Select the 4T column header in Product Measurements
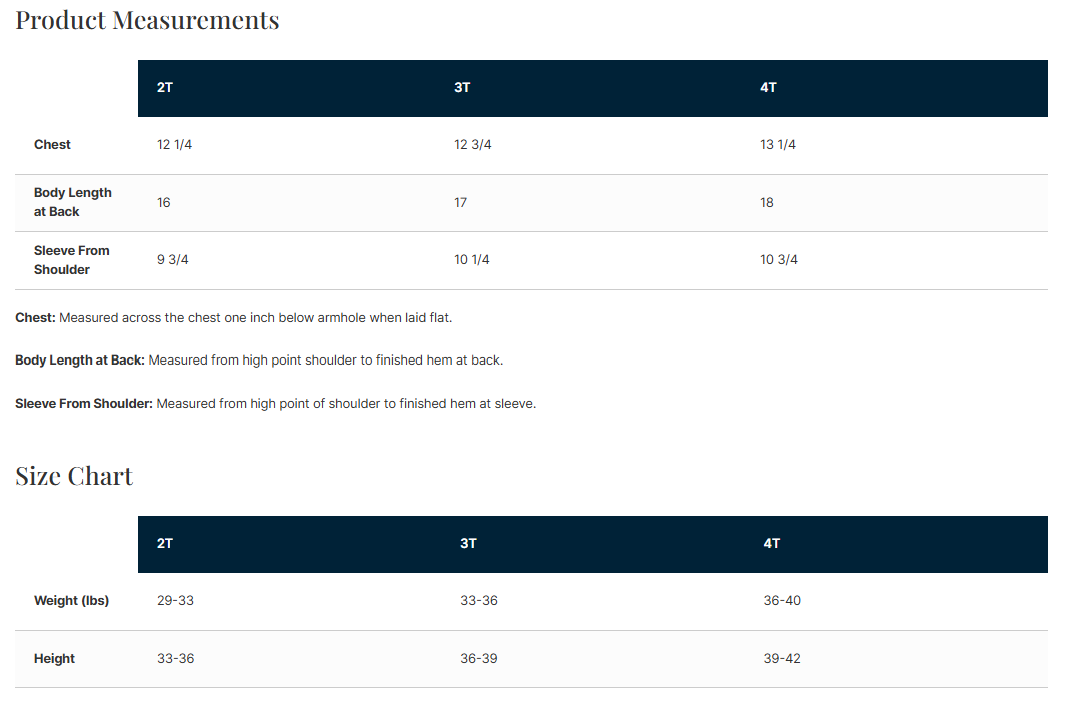This screenshot has width=1068, height=718. click(x=768, y=88)
